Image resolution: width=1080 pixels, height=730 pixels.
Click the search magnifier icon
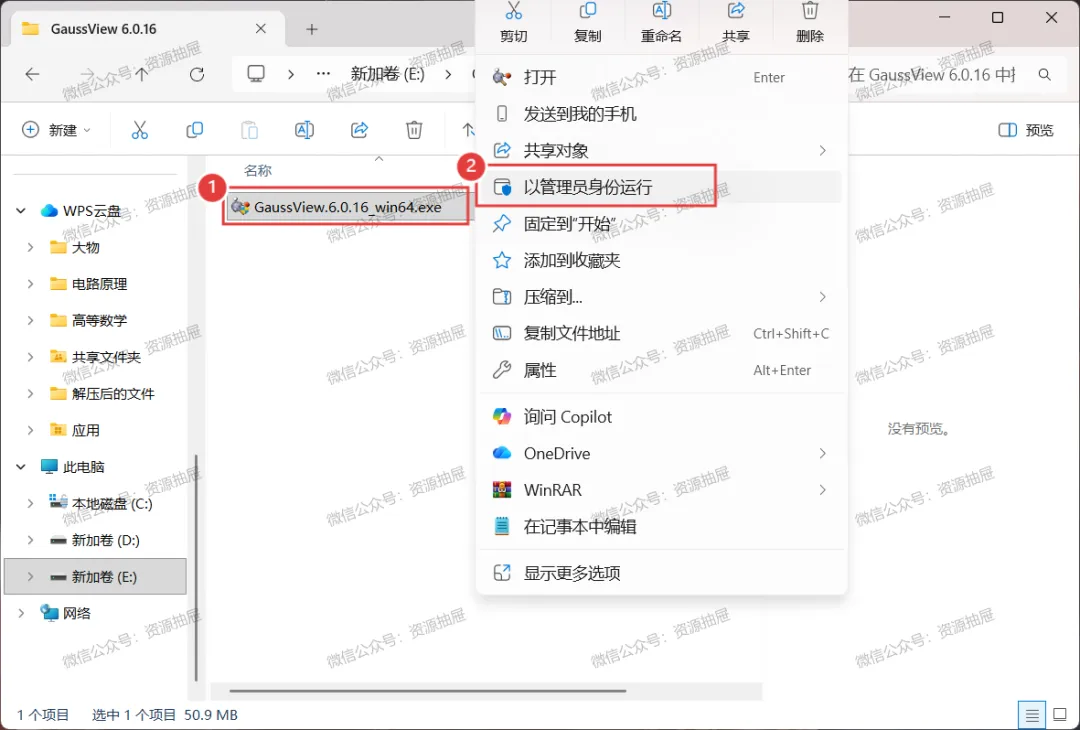1044,74
